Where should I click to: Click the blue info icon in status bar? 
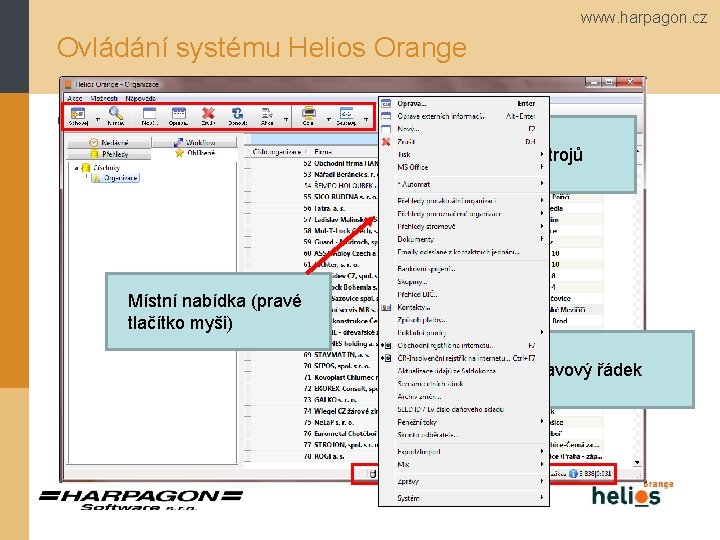[x=573, y=473]
